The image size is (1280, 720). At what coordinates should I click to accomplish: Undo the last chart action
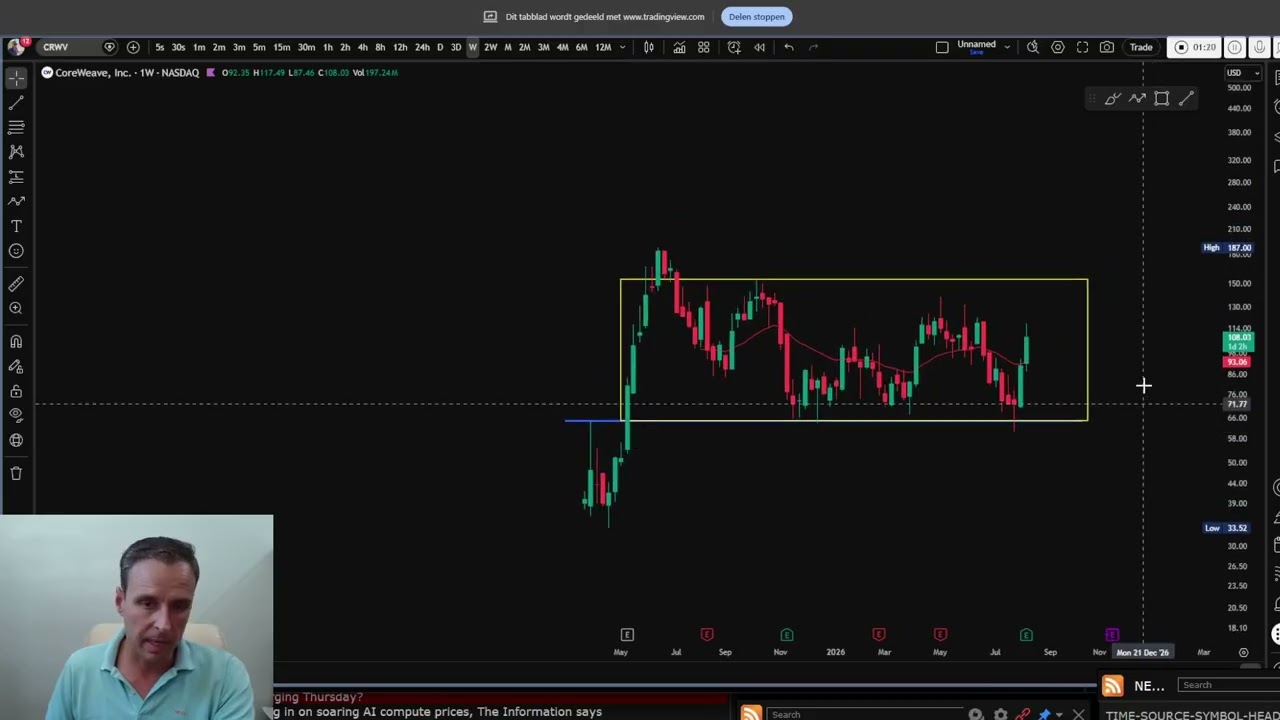point(789,47)
